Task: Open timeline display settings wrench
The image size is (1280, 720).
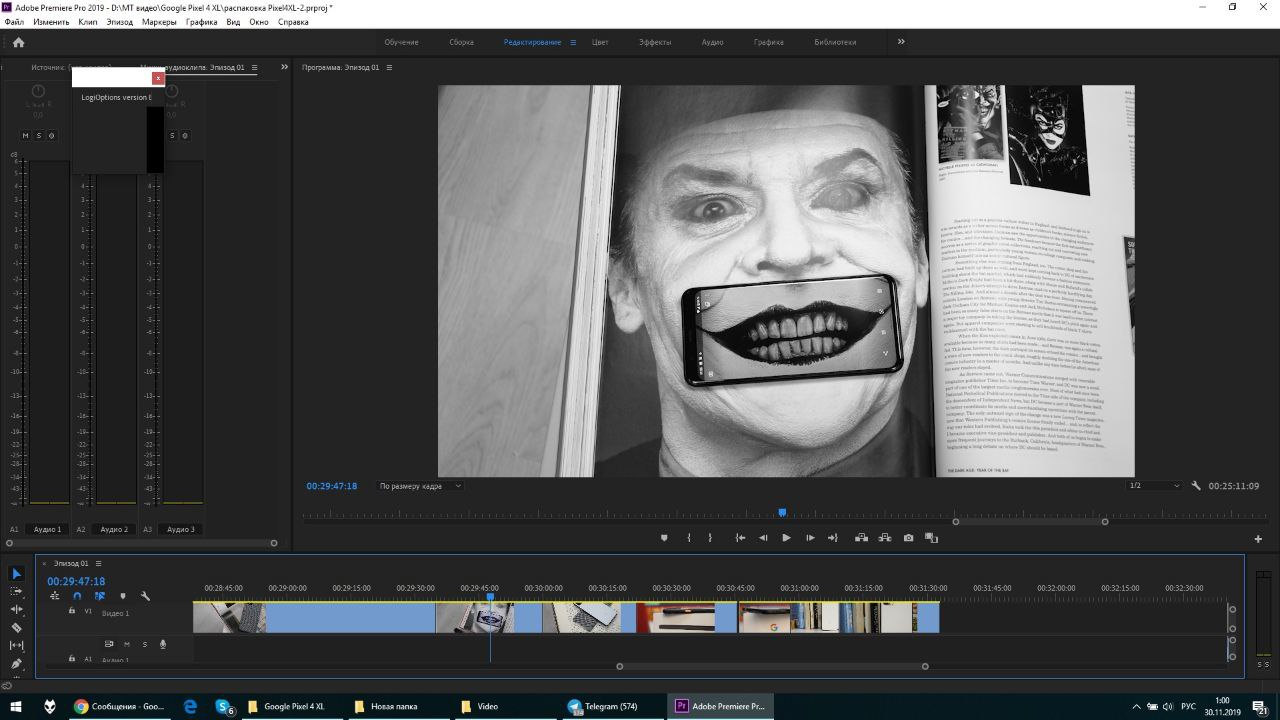Action: [145, 596]
